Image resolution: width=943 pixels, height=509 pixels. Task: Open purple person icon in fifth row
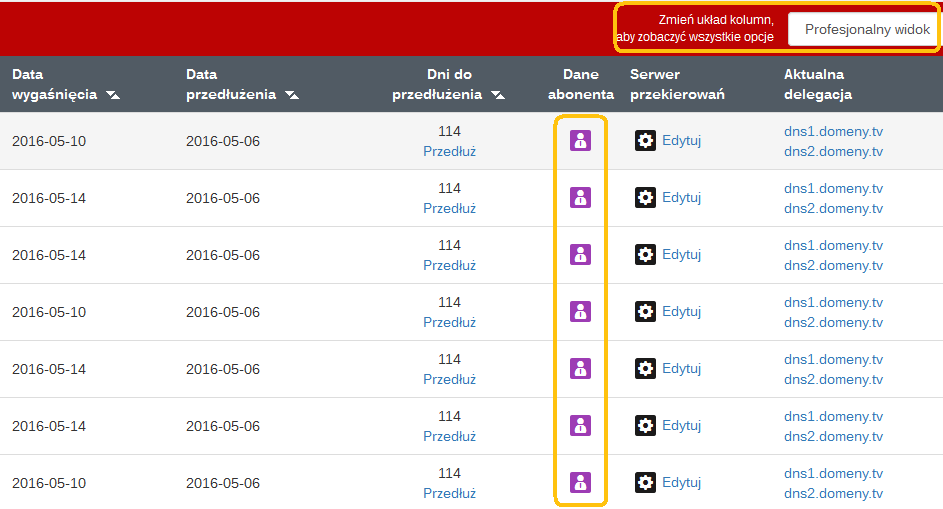click(x=580, y=369)
